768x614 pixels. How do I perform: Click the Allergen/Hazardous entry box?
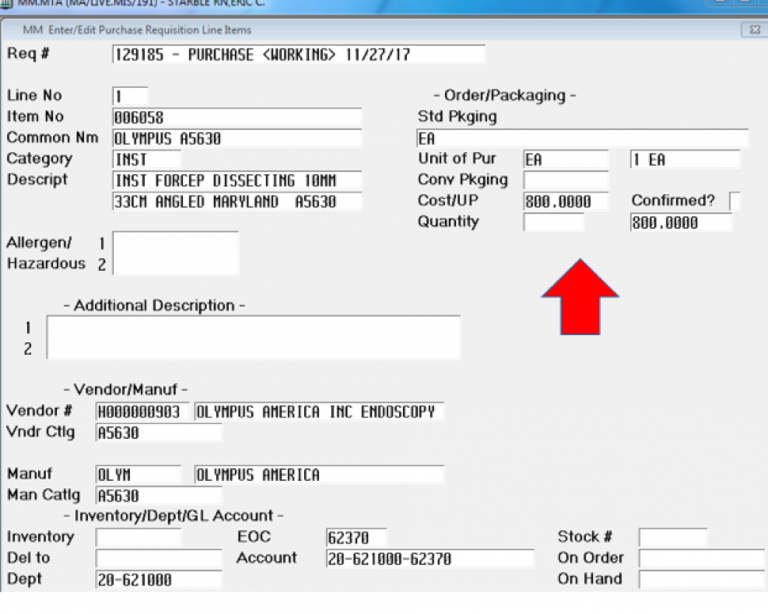(x=175, y=253)
